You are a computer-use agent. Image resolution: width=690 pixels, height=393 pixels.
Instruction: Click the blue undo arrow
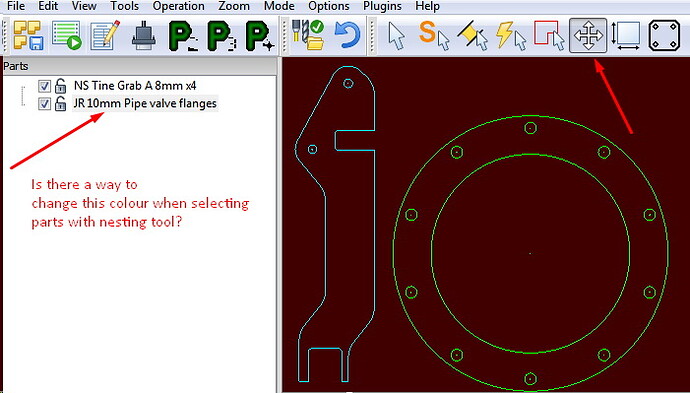pos(348,35)
